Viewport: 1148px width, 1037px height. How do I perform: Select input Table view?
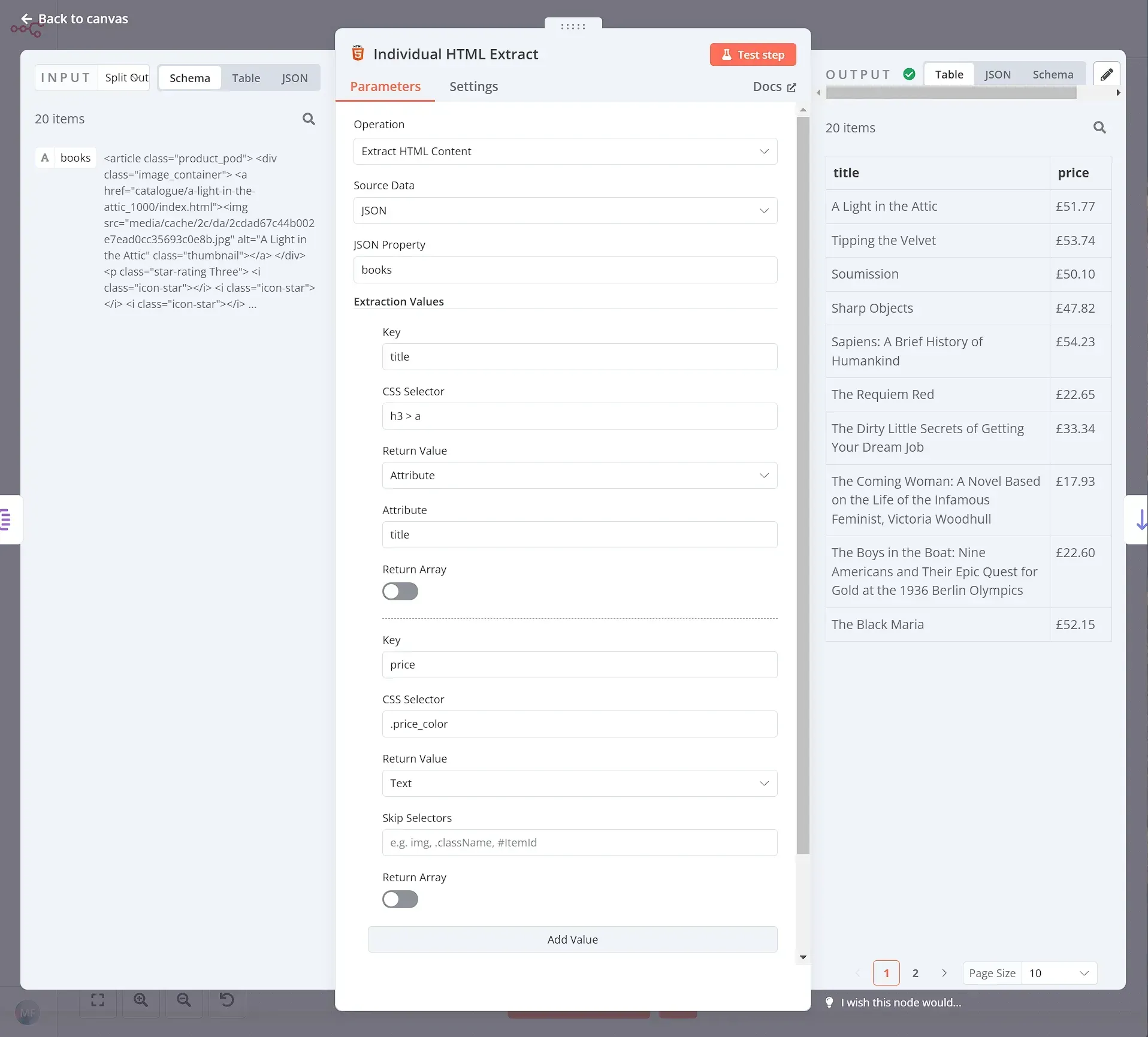click(x=246, y=78)
